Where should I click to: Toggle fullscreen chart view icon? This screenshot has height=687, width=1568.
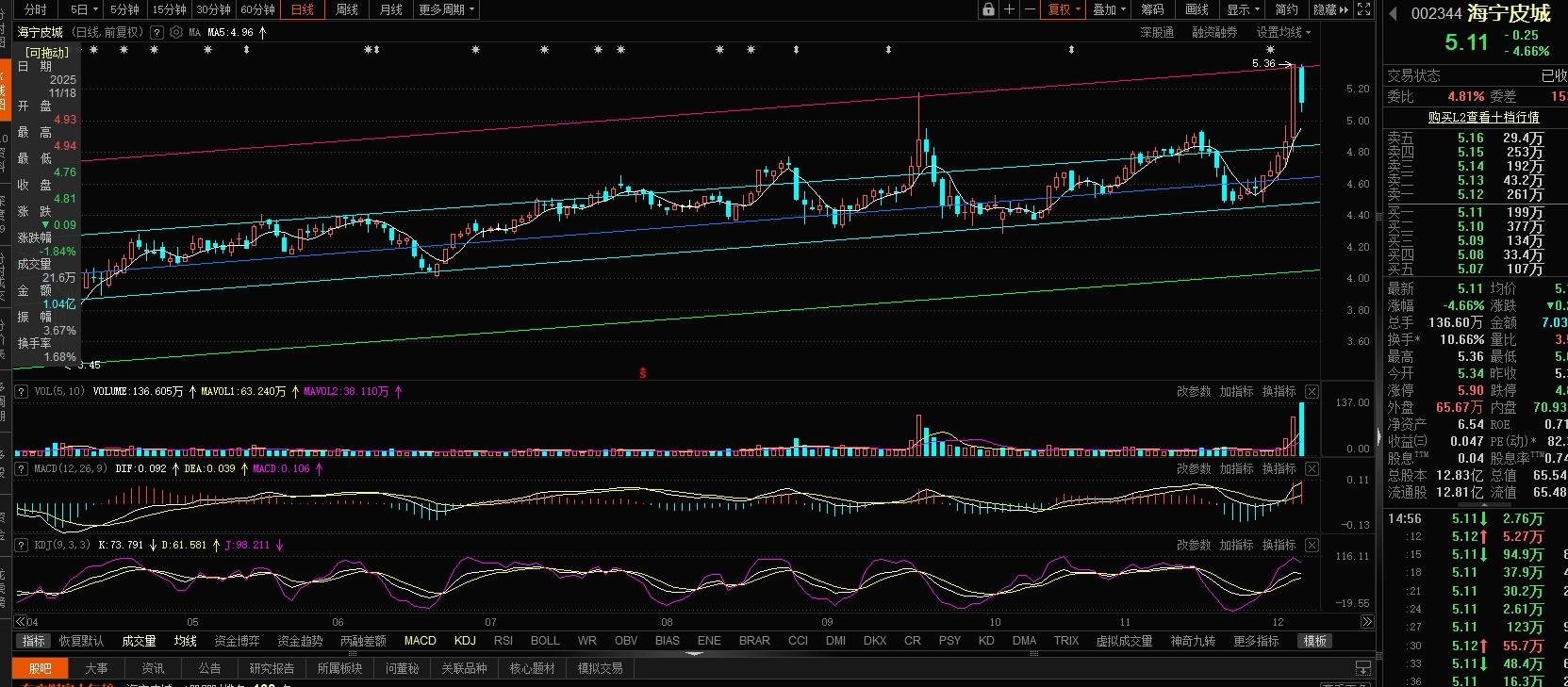point(1363,9)
